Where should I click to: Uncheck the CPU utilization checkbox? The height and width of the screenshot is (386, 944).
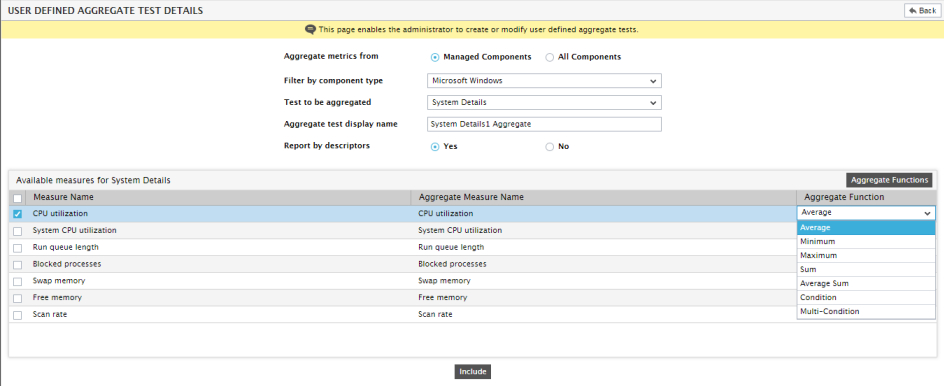(17, 214)
